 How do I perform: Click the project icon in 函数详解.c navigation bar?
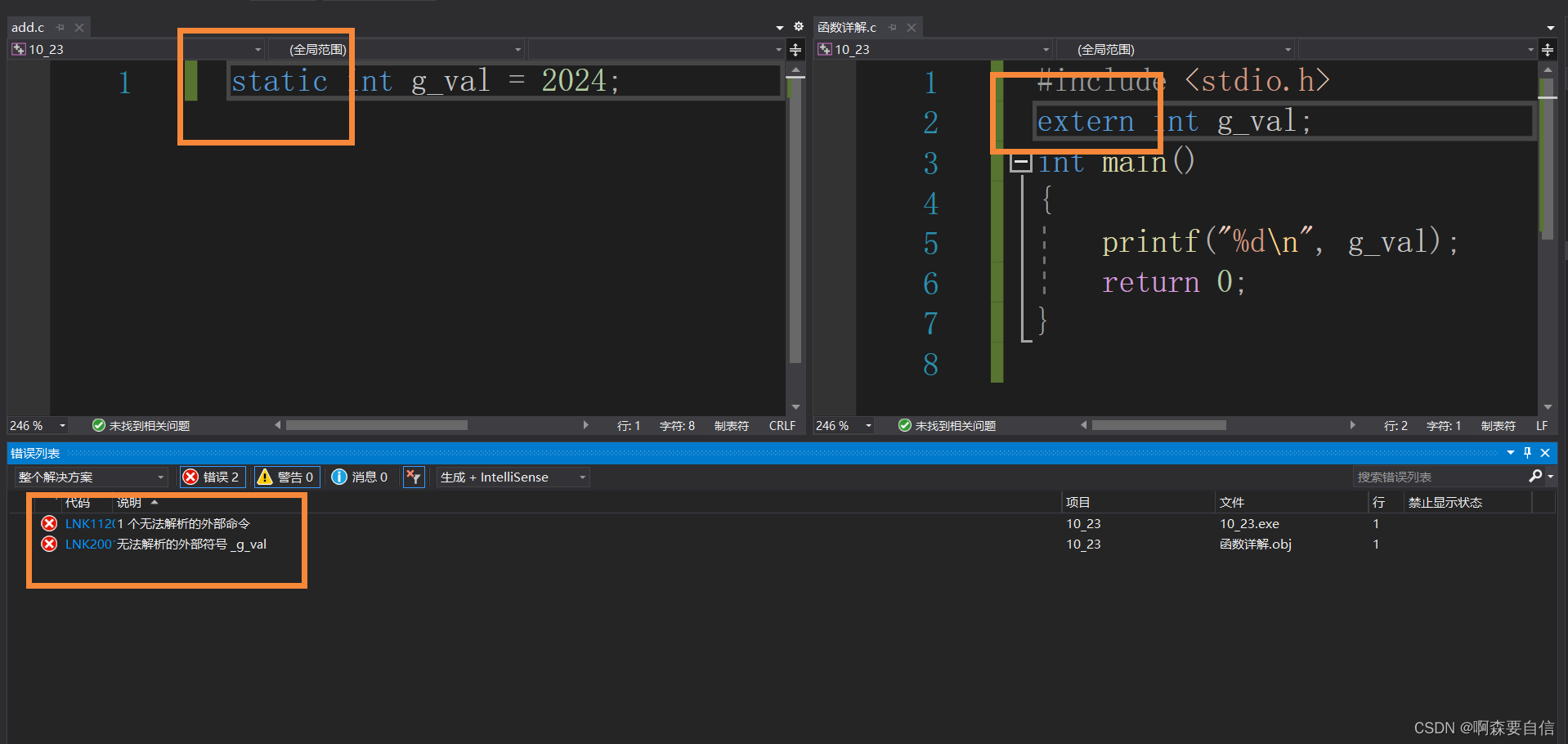(824, 49)
